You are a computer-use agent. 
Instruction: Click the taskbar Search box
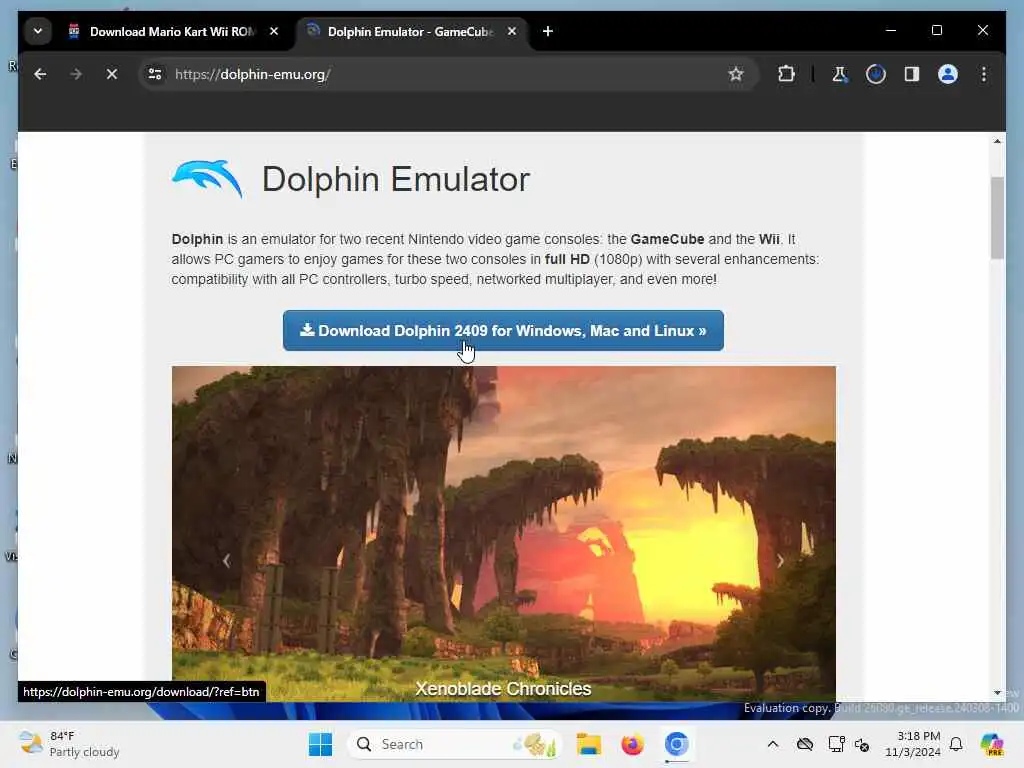[x=455, y=744]
